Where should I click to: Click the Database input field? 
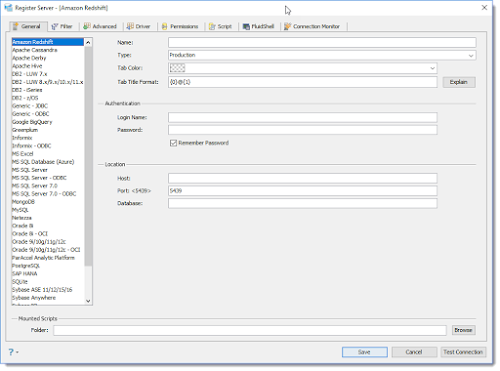click(x=303, y=203)
